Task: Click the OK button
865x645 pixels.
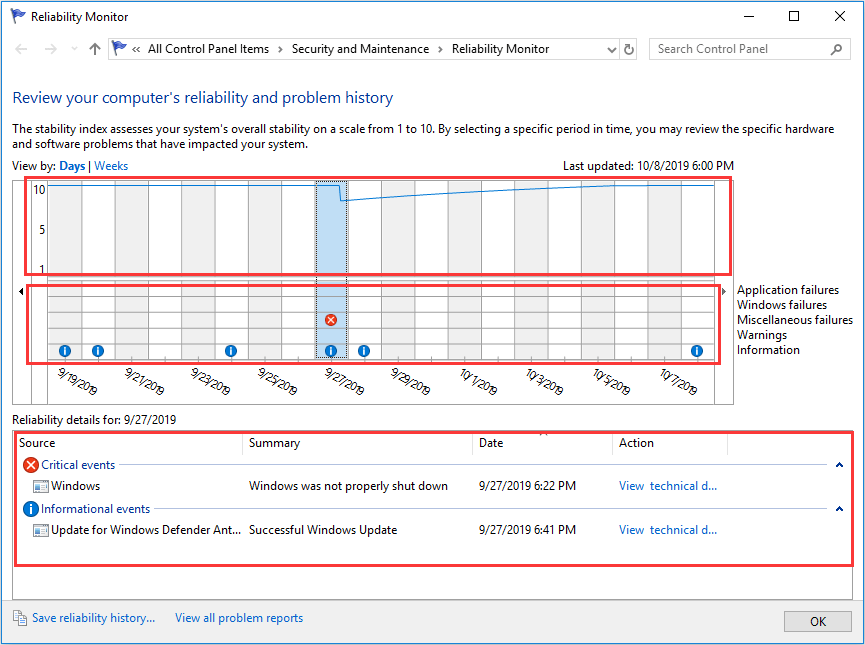Action: 818,622
